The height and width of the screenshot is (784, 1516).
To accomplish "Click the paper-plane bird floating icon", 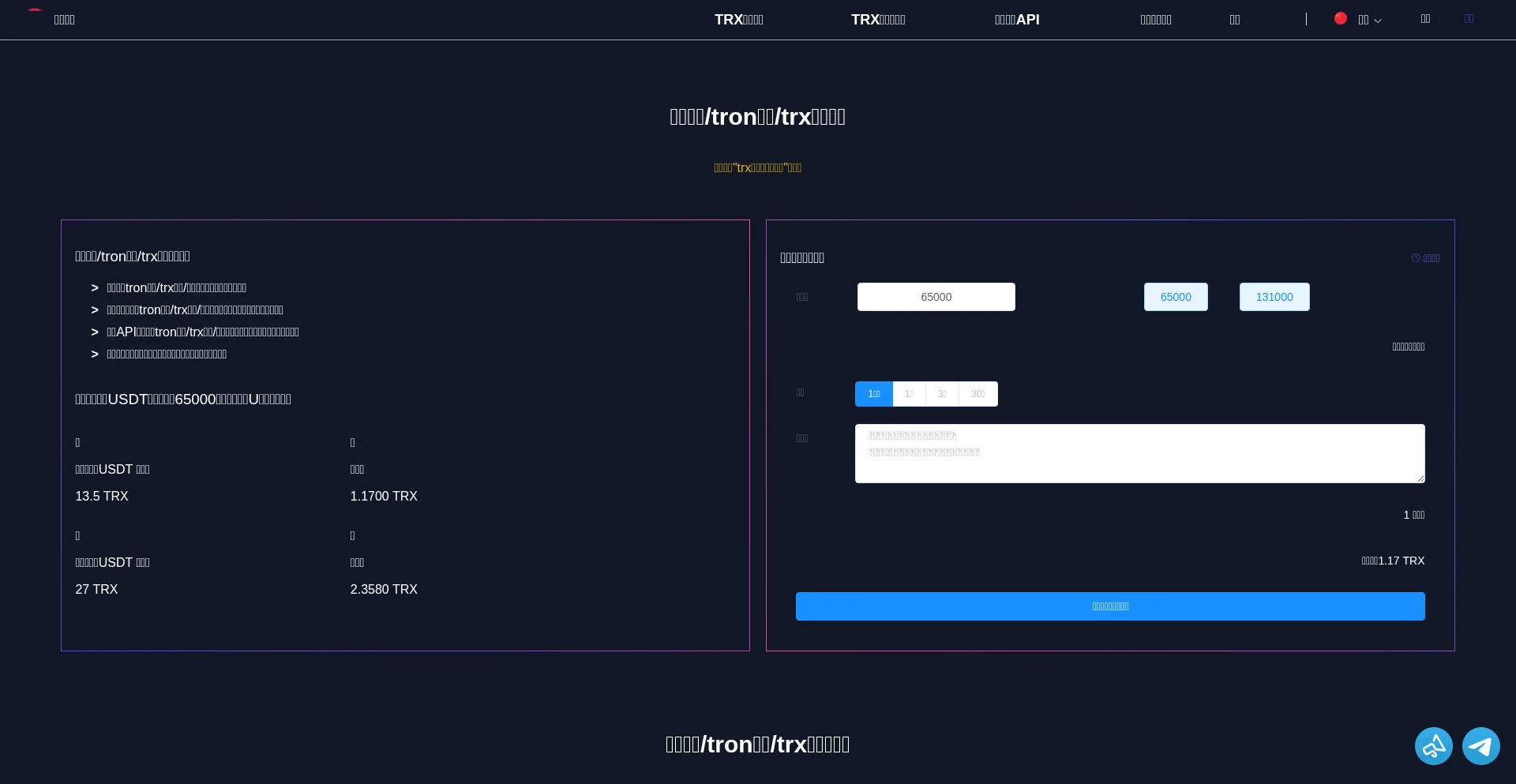I will [x=1433, y=746].
